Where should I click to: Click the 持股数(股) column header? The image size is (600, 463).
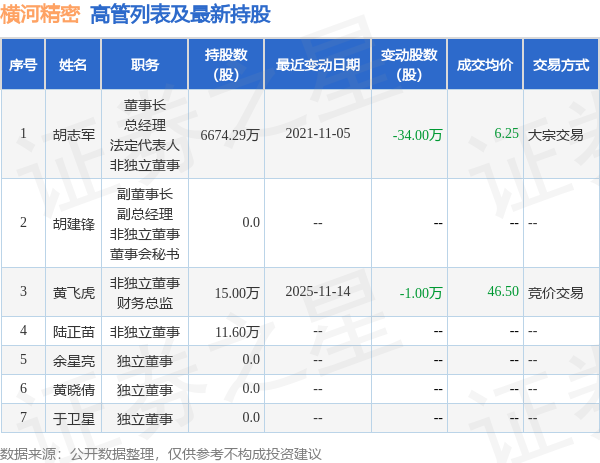(x=226, y=65)
